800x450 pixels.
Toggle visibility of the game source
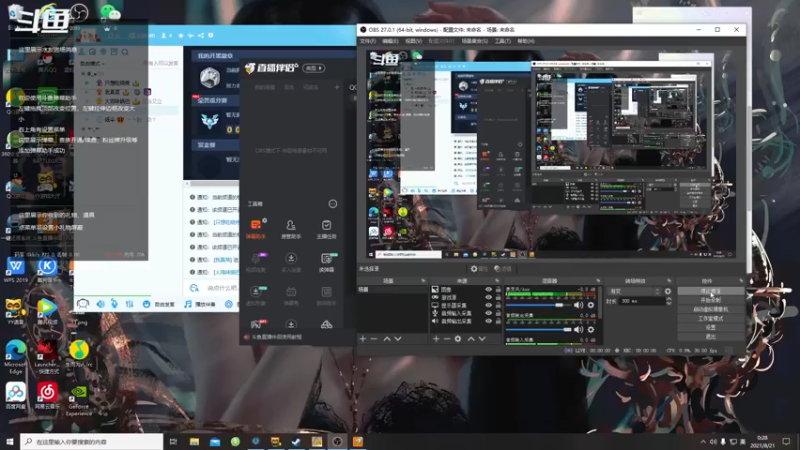tap(488, 297)
